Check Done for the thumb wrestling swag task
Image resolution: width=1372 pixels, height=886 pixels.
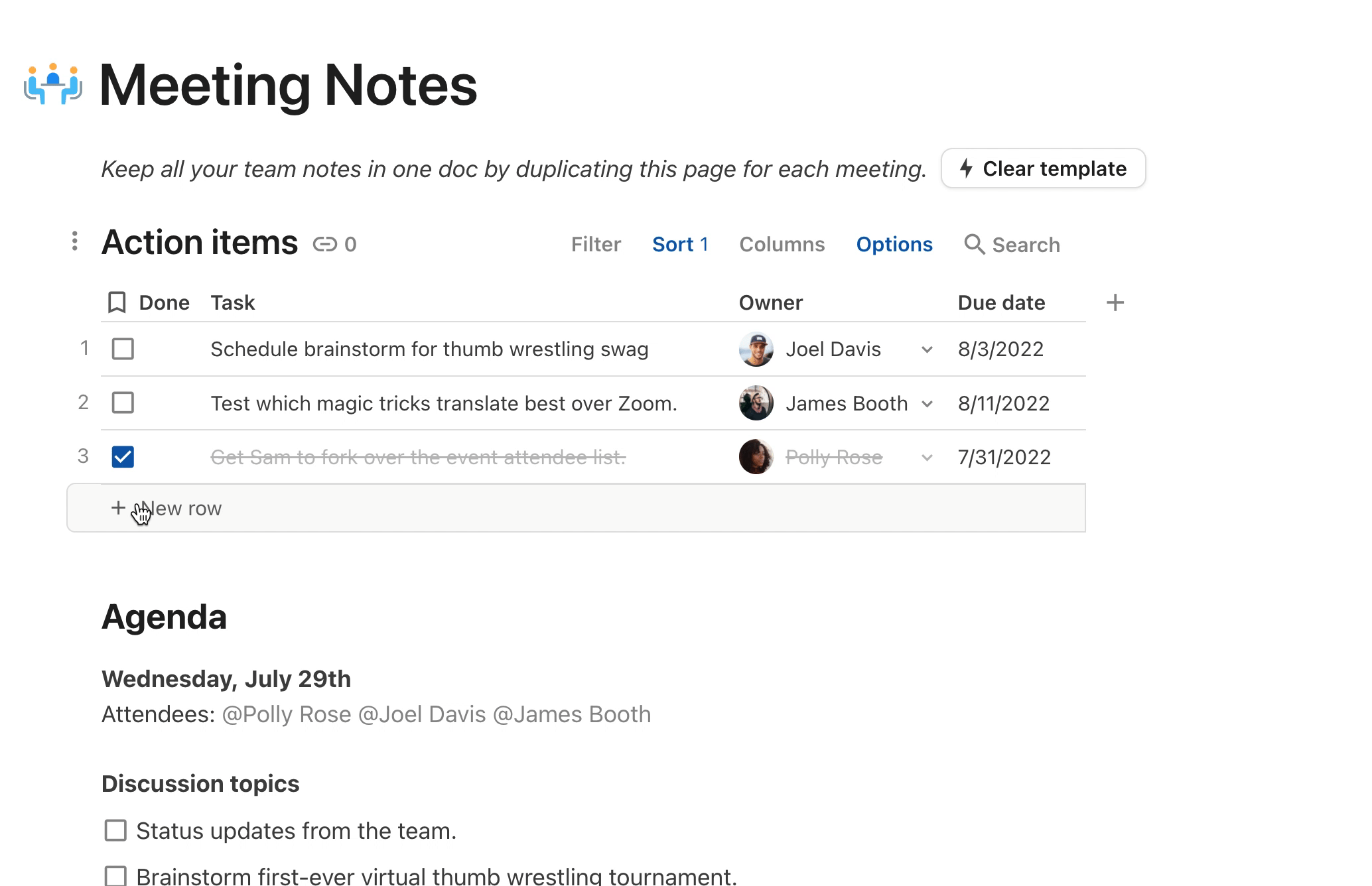coord(123,349)
